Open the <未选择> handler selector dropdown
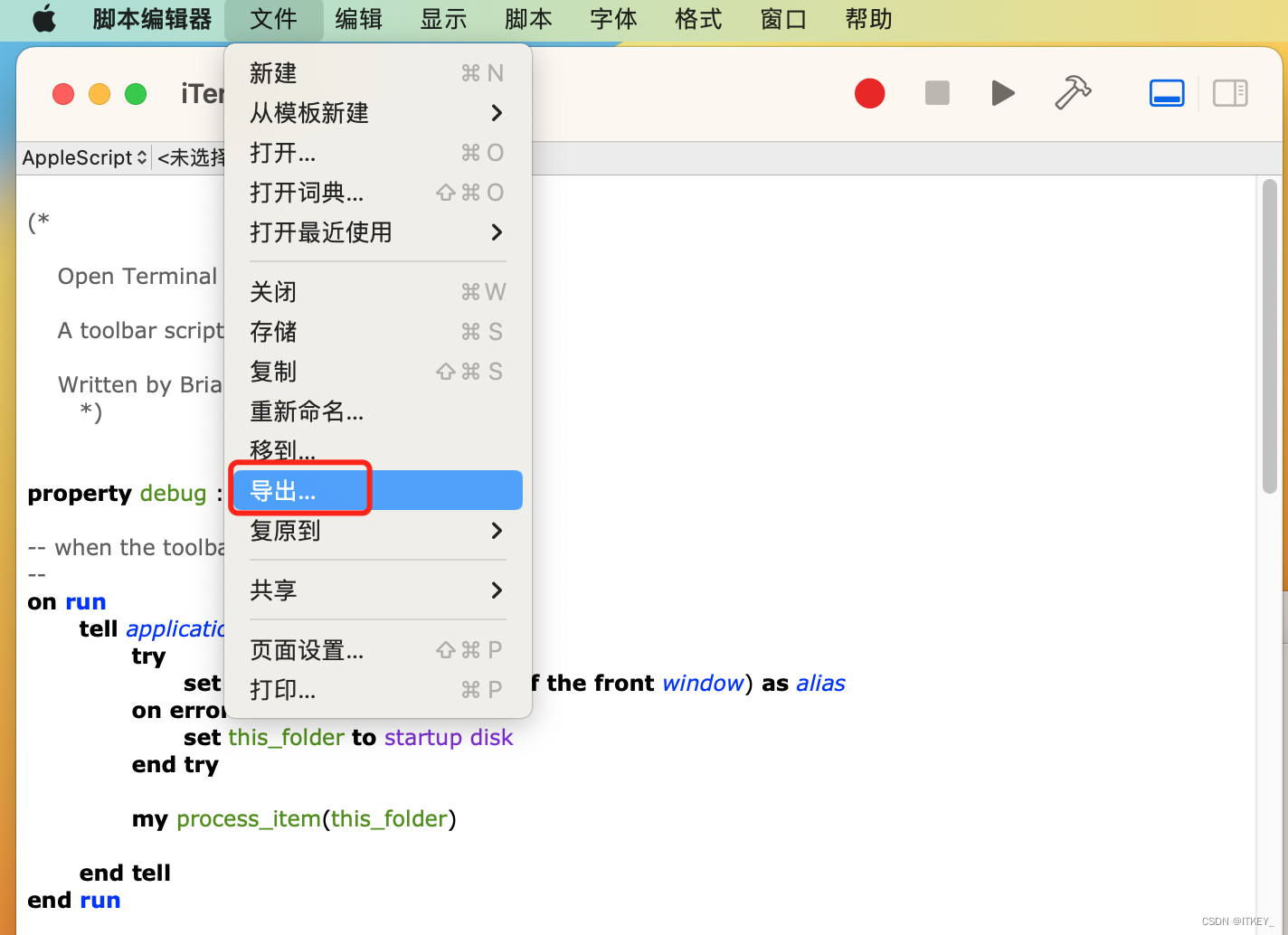The image size is (1288, 935). pos(191,157)
